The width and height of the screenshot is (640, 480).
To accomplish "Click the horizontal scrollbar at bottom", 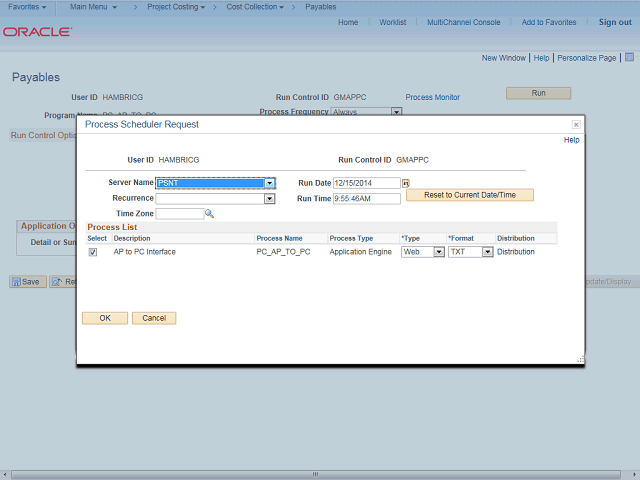I will (x=315, y=474).
